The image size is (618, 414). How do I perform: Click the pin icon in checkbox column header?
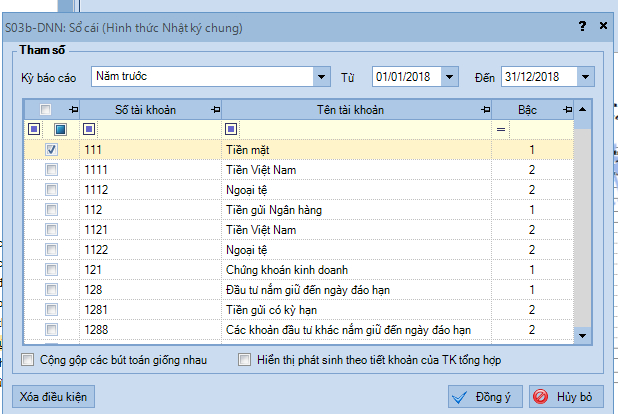coord(72,109)
